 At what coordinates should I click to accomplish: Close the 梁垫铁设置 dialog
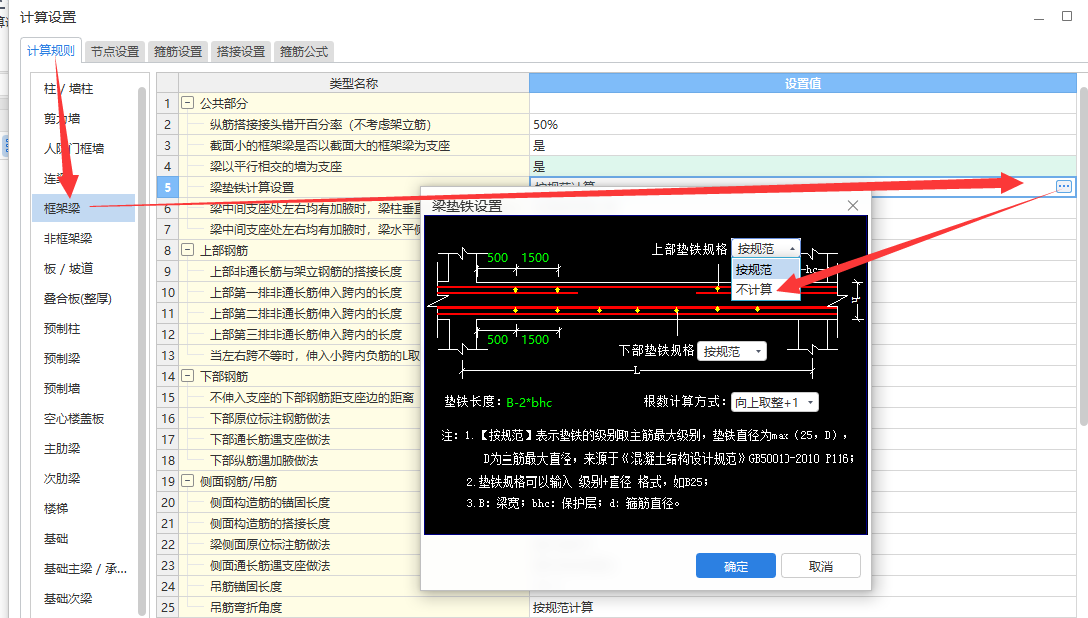coord(853,205)
